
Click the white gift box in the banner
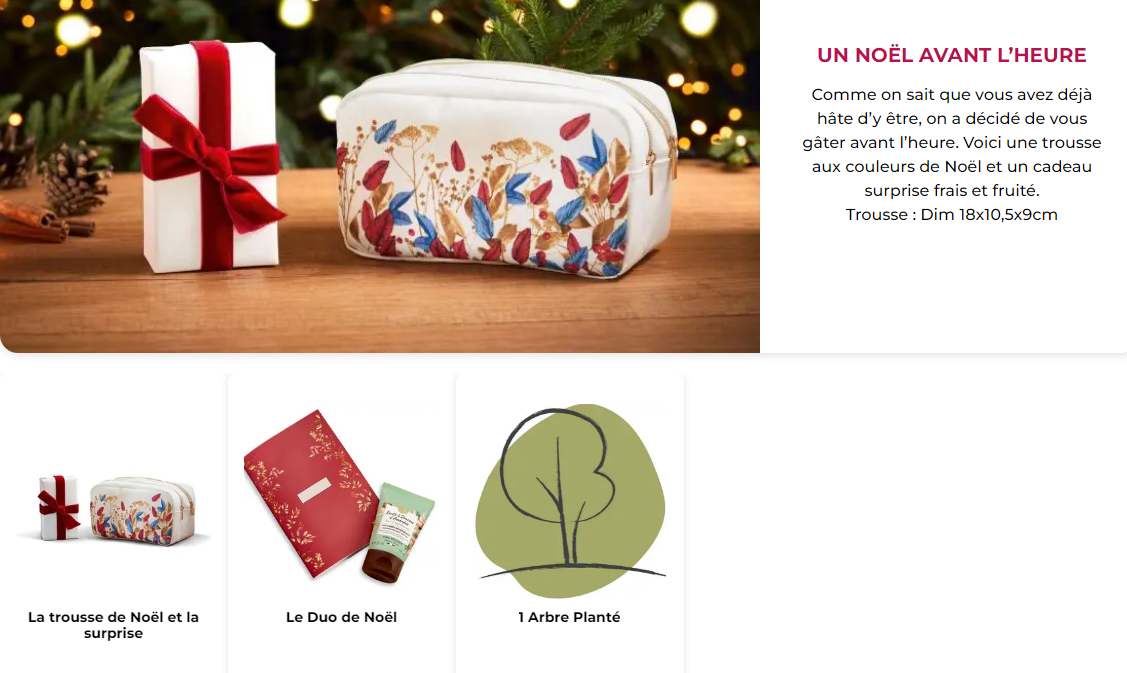point(210,157)
